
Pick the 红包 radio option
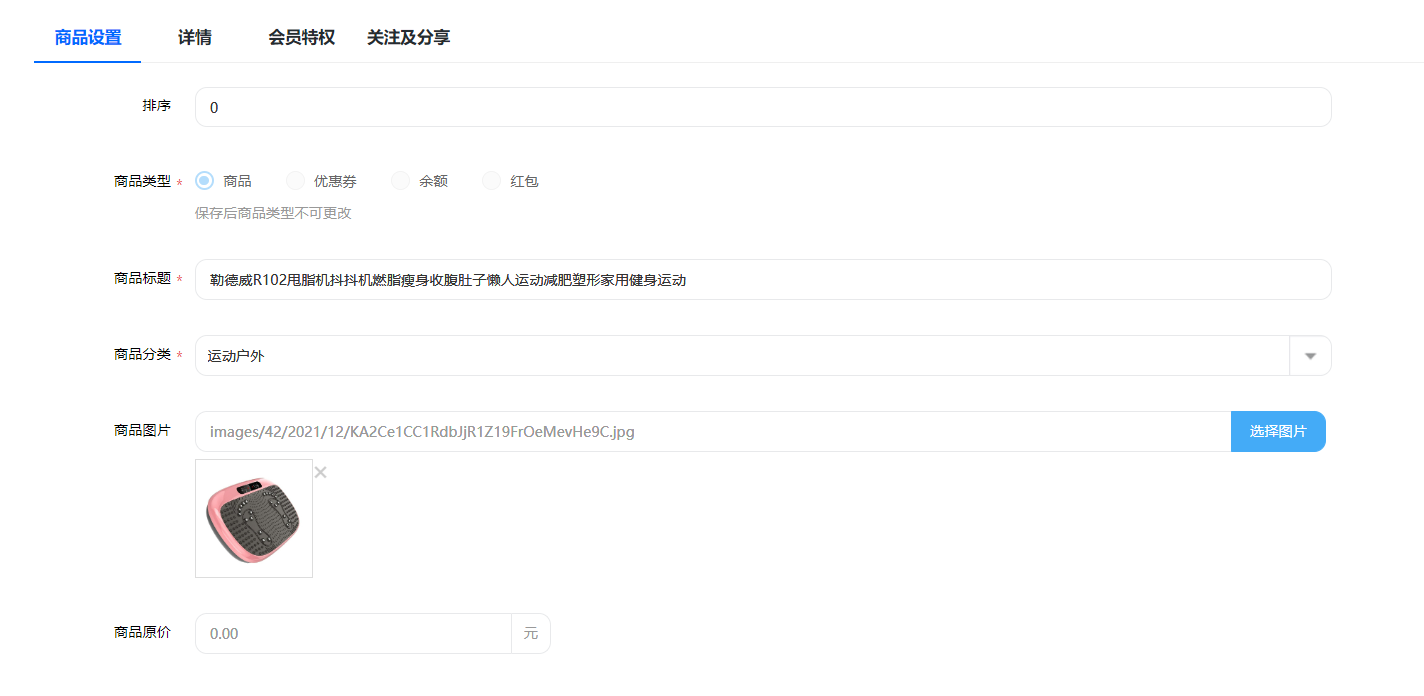[x=491, y=181]
